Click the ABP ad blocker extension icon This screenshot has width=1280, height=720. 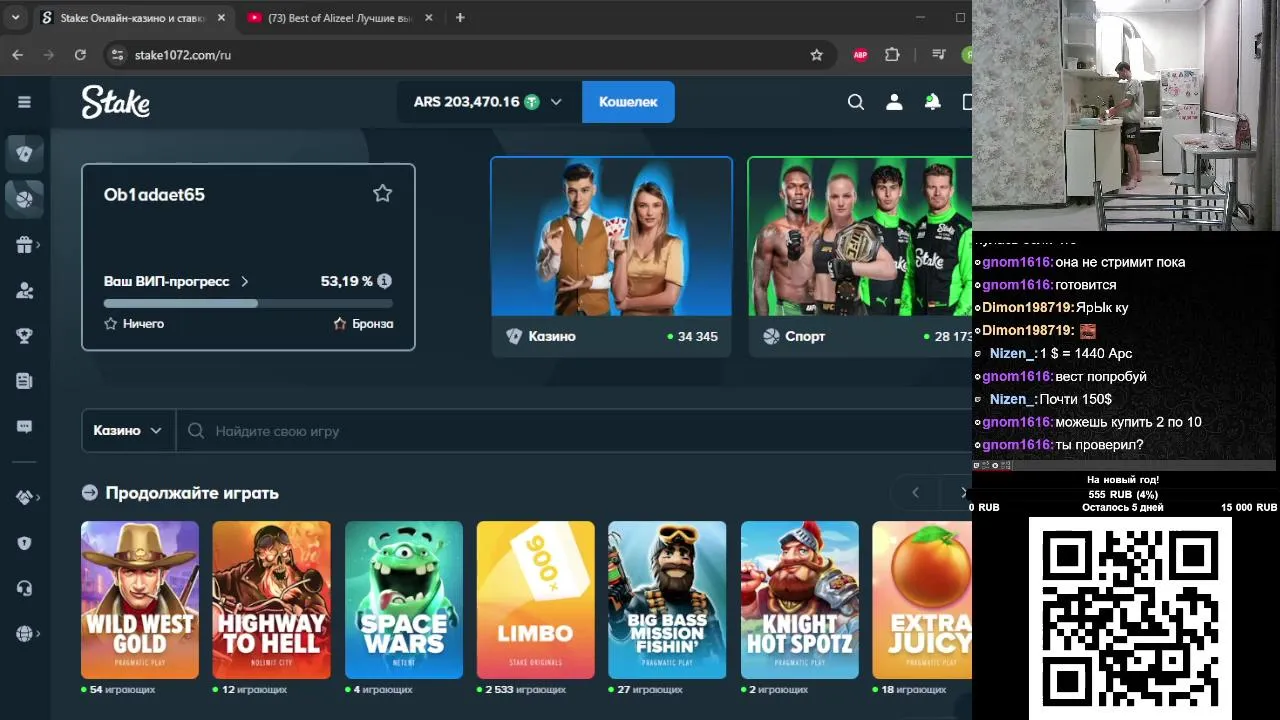[860, 55]
